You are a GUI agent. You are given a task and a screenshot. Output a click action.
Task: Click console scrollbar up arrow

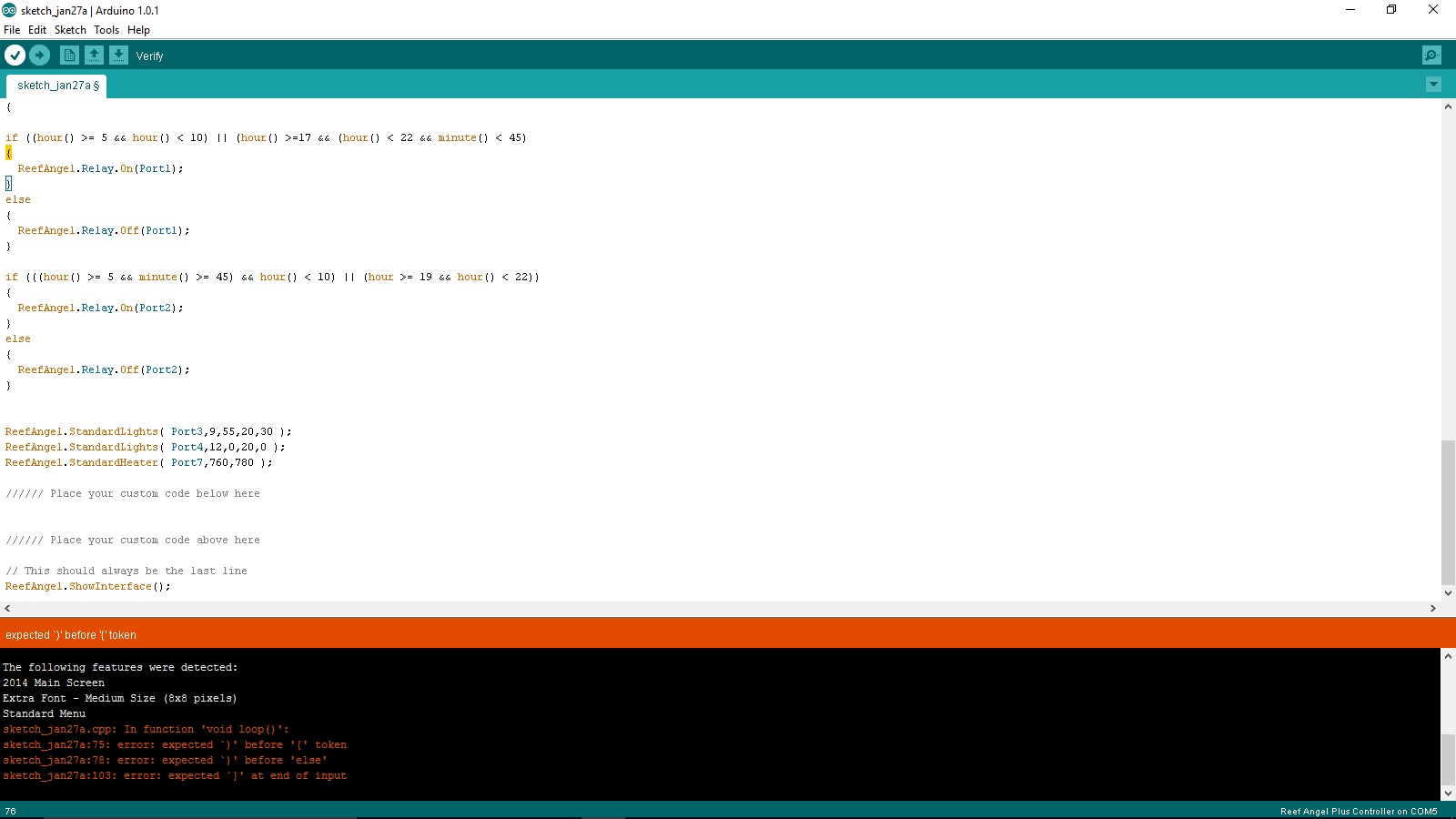(1448, 655)
